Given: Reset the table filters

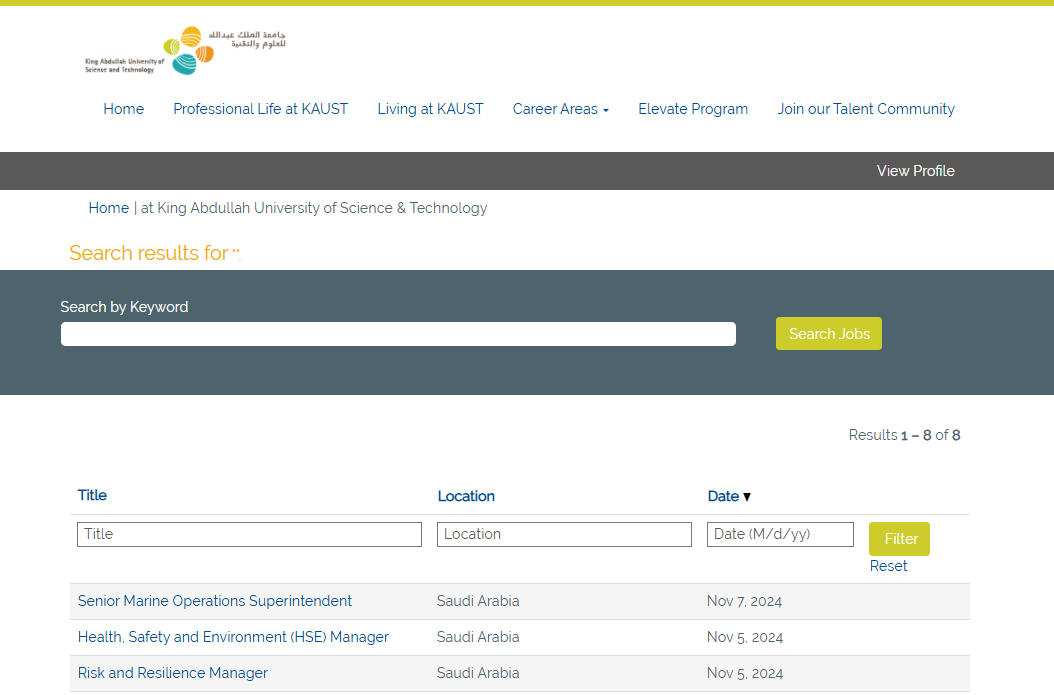Looking at the screenshot, I should pos(889,566).
